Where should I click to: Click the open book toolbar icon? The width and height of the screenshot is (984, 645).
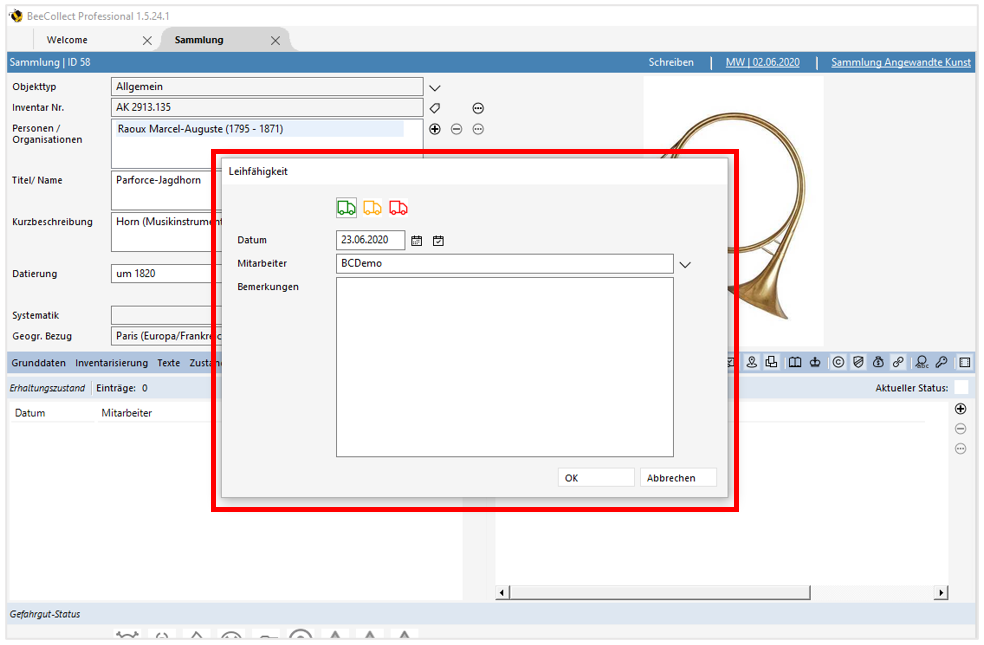(x=793, y=362)
